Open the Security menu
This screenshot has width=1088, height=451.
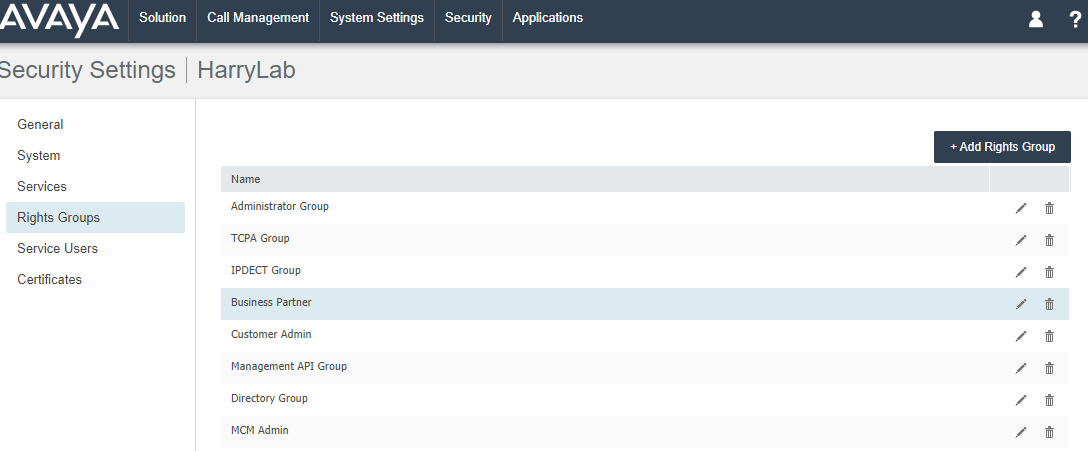click(468, 18)
